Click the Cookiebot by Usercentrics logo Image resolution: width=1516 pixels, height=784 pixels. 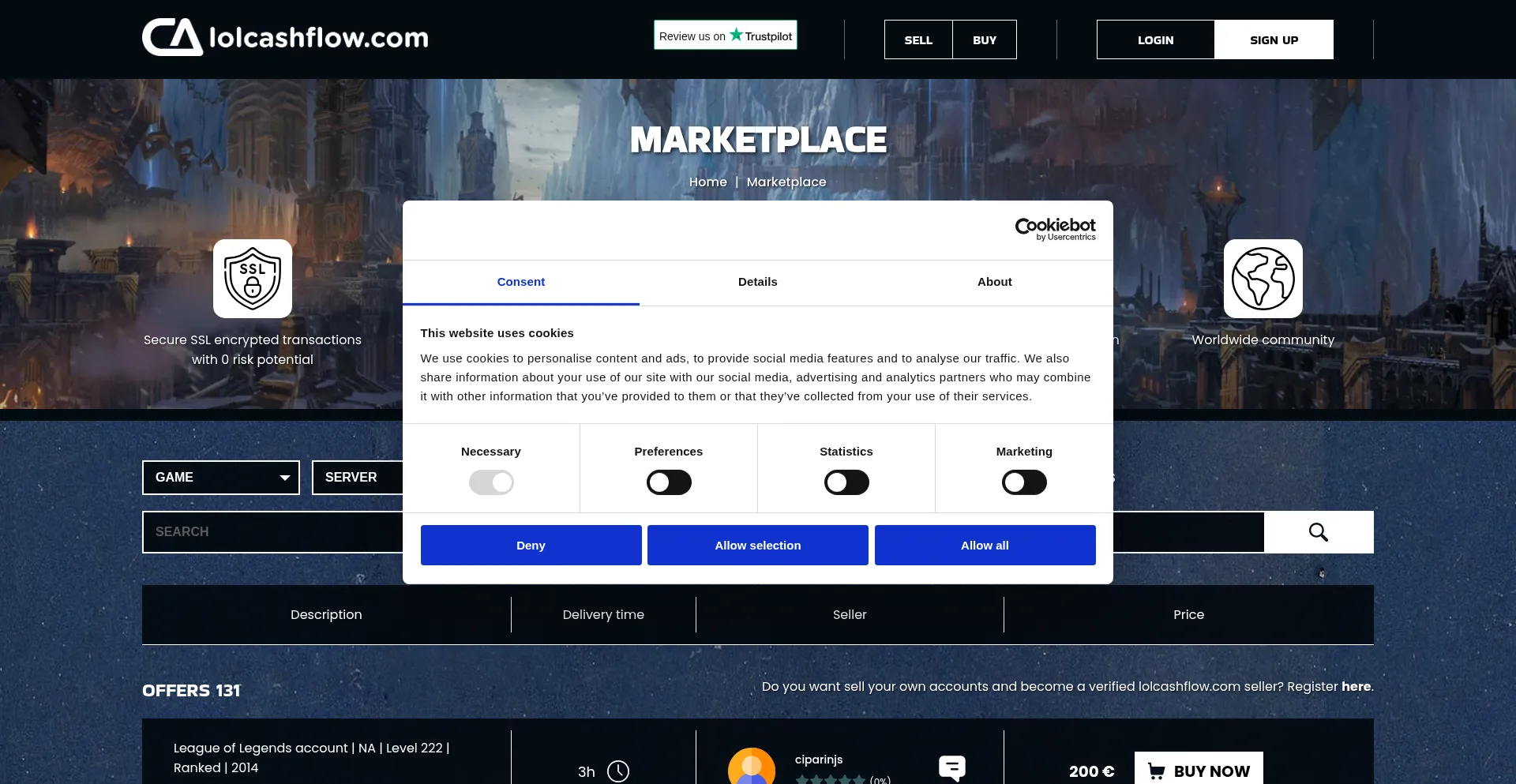click(x=1055, y=230)
